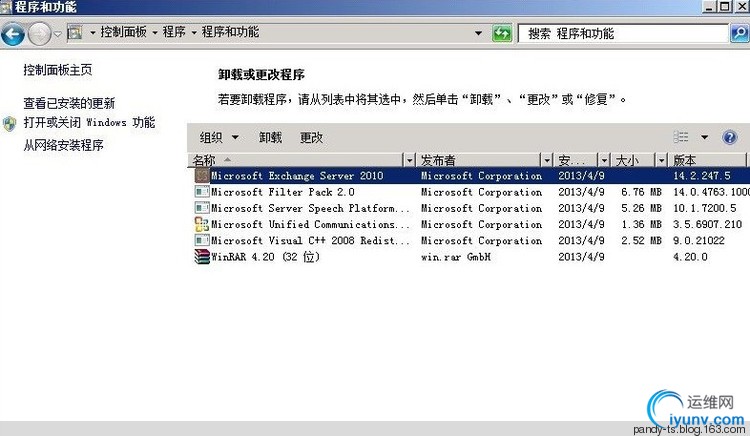Image resolution: width=750 pixels, height=436 pixels.
Task: Click version 9.0.21022 cell
Action: click(699, 240)
